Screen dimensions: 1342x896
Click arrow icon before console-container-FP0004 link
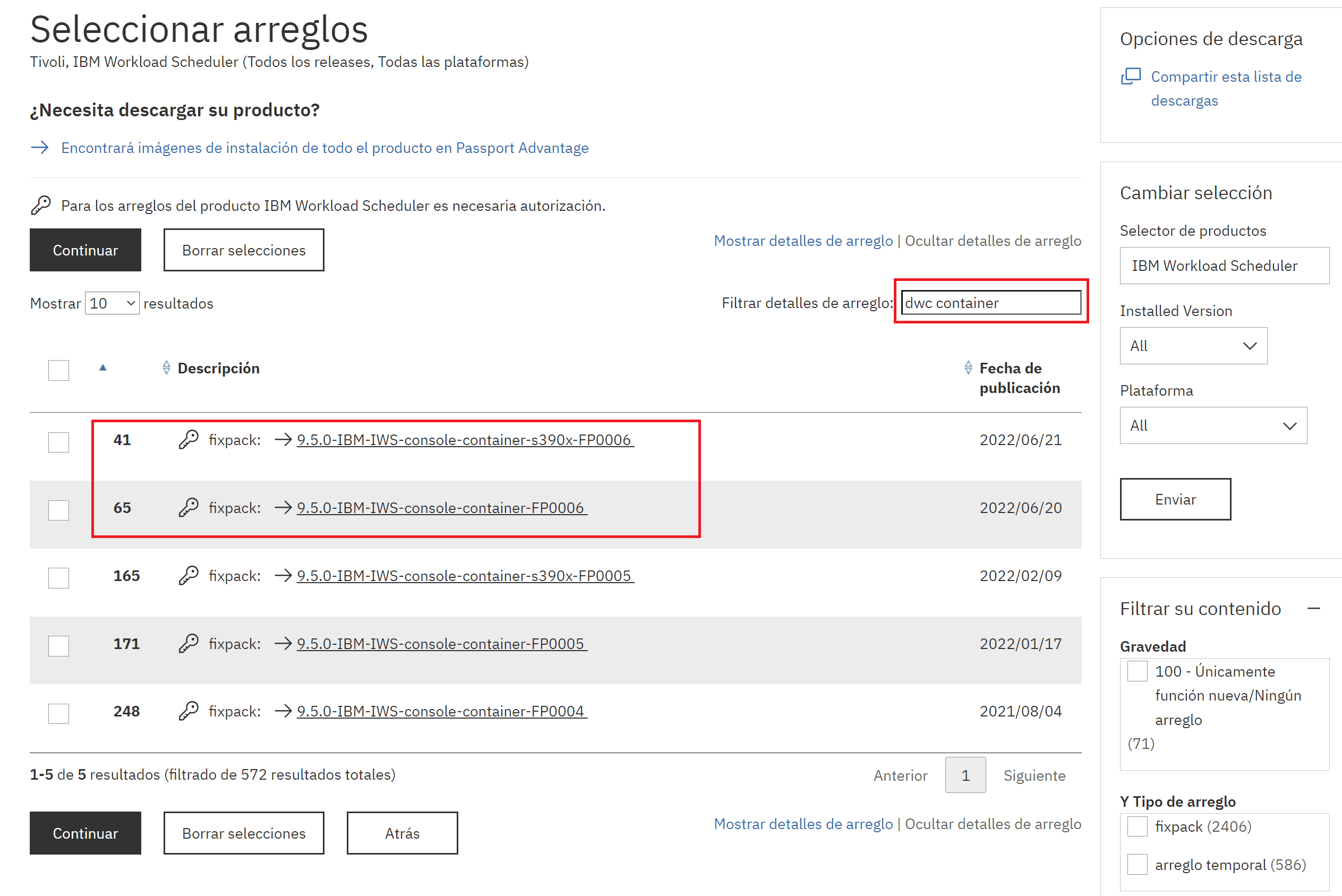284,711
